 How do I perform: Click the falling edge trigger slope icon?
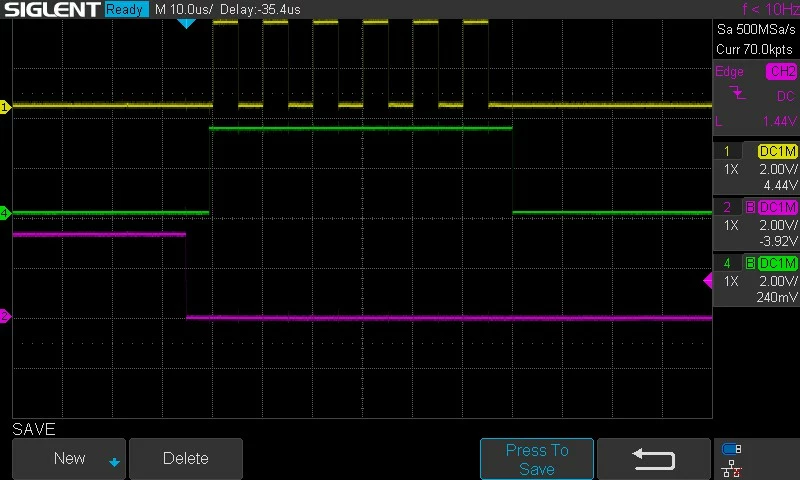[737, 93]
